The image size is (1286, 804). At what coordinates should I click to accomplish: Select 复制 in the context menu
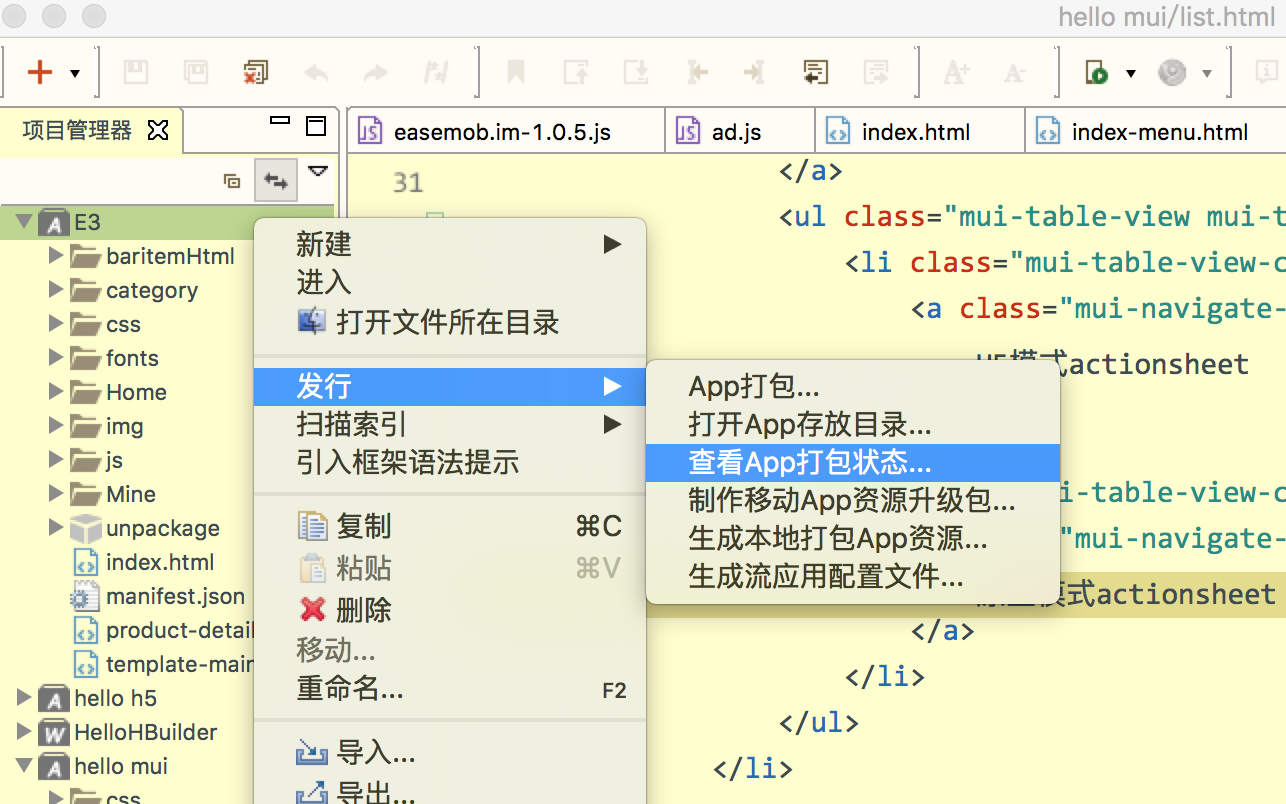[x=363, y=526]
